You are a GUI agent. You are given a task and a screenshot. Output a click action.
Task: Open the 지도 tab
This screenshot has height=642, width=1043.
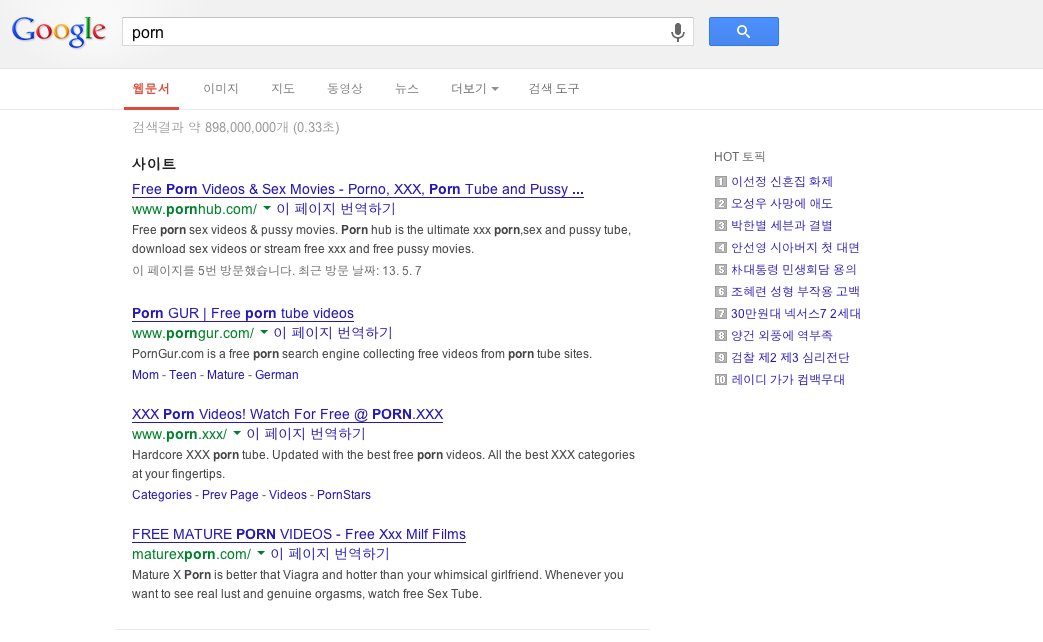[283, 88]
